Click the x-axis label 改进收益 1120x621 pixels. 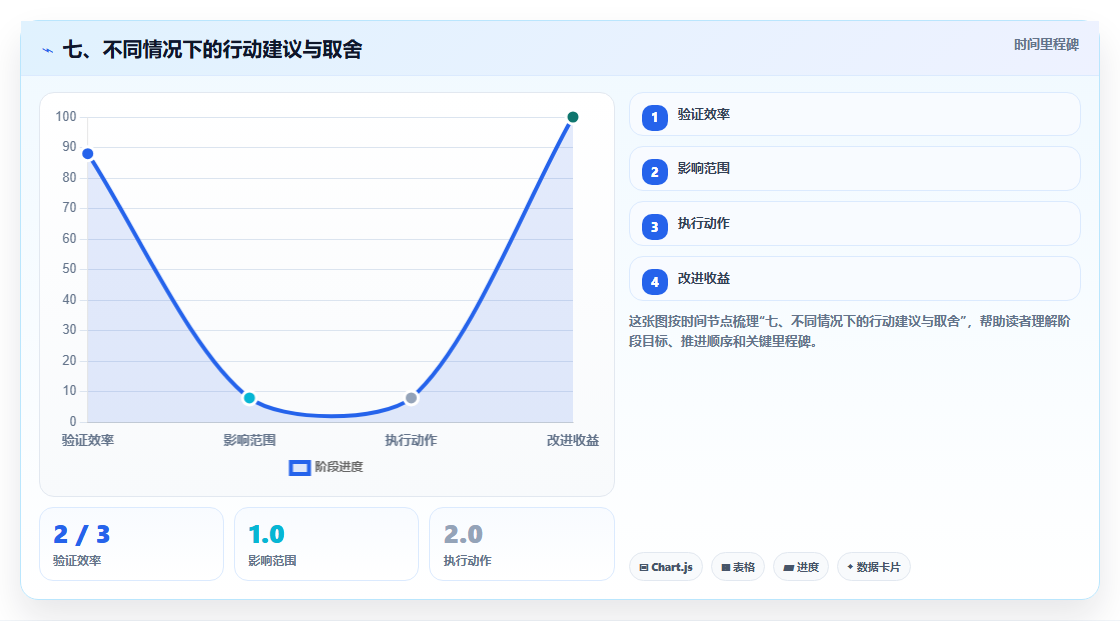click(573, 440)
